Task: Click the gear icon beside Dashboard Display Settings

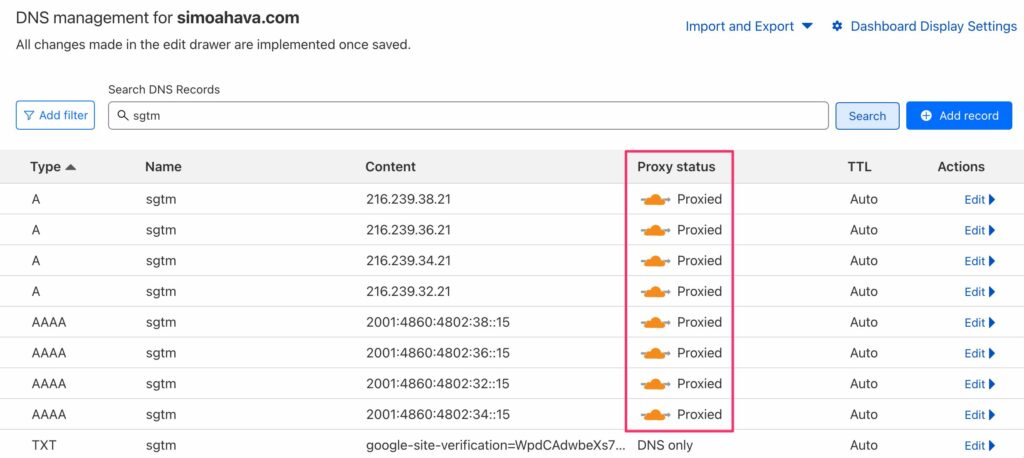Action: tap(837, 26)
